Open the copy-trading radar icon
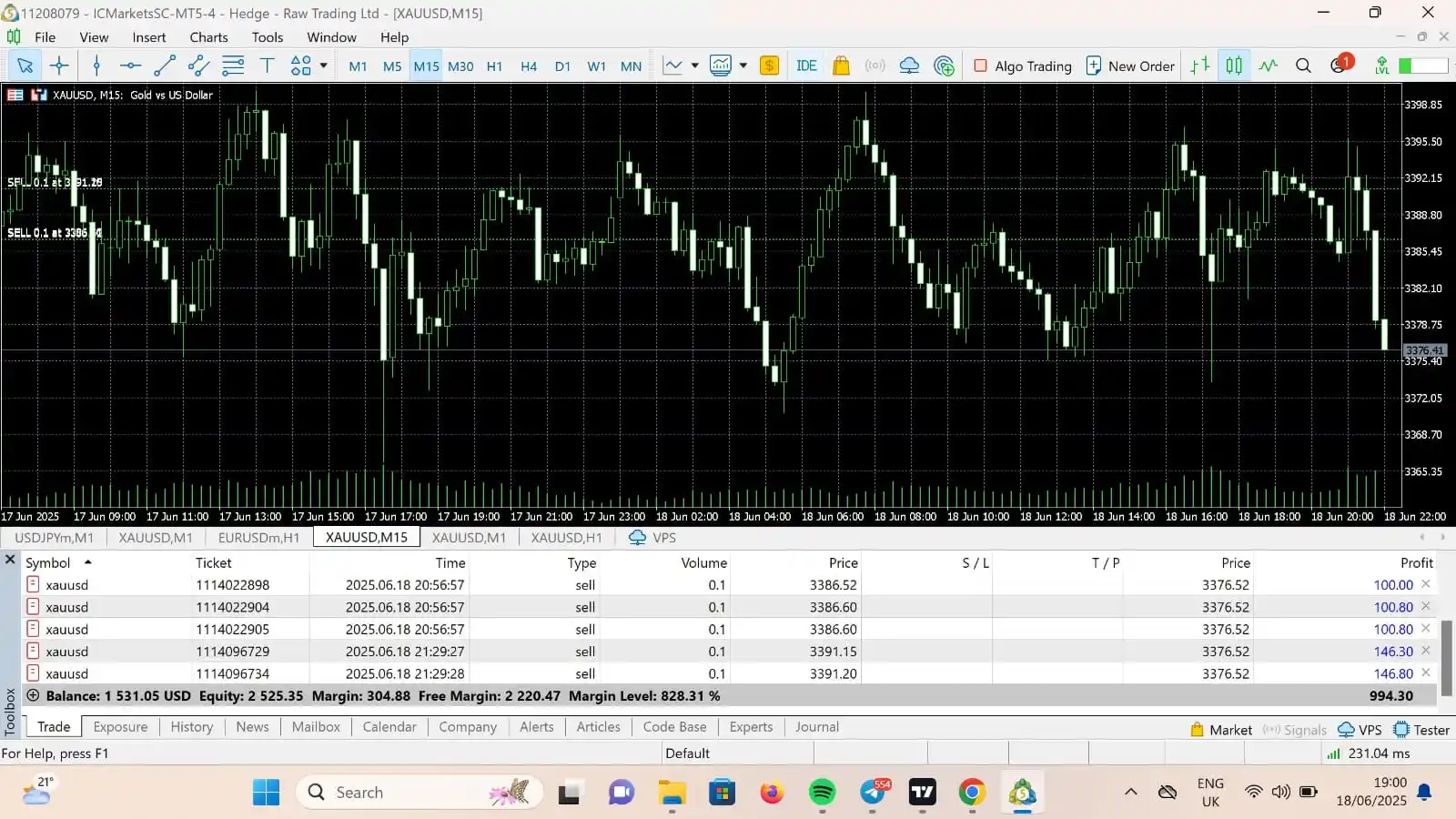Screen dimensions: 1456x819 (945, 66)
